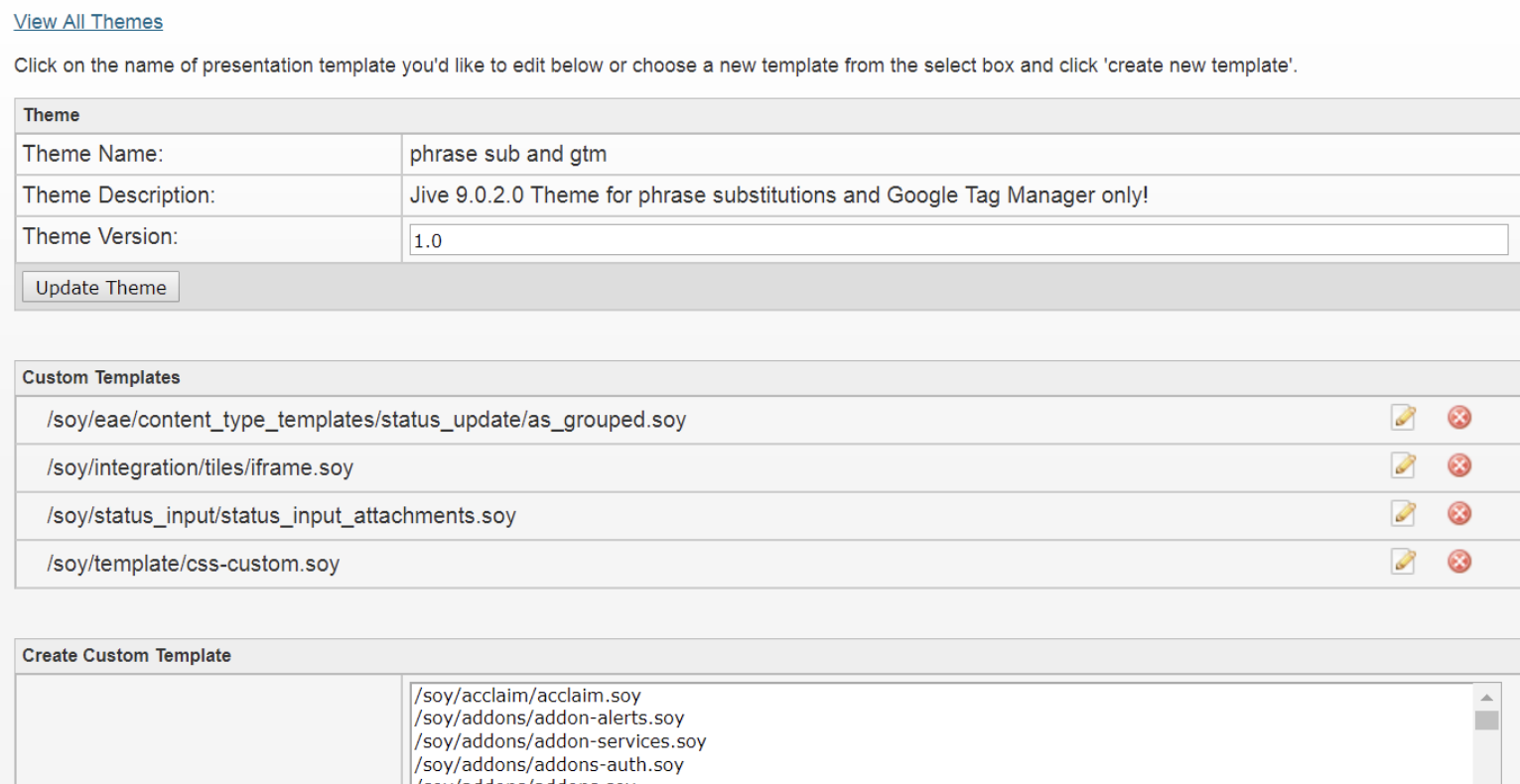The height and width of the screenshot is (784, 1520).
Task: Open the View All Themes link
Action: click(x=88, y=22)
